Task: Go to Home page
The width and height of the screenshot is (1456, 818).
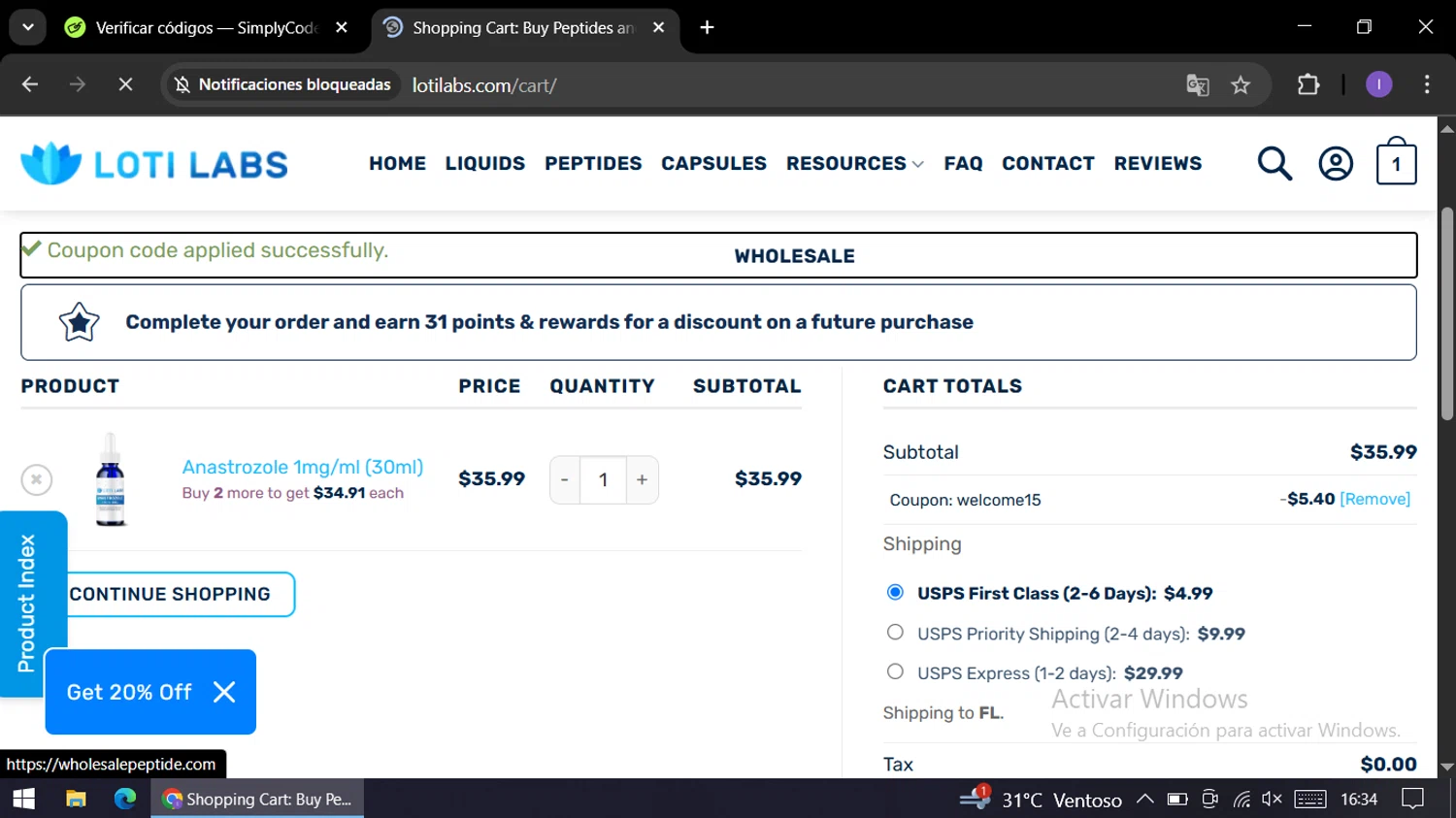Action: pos(397,163)
